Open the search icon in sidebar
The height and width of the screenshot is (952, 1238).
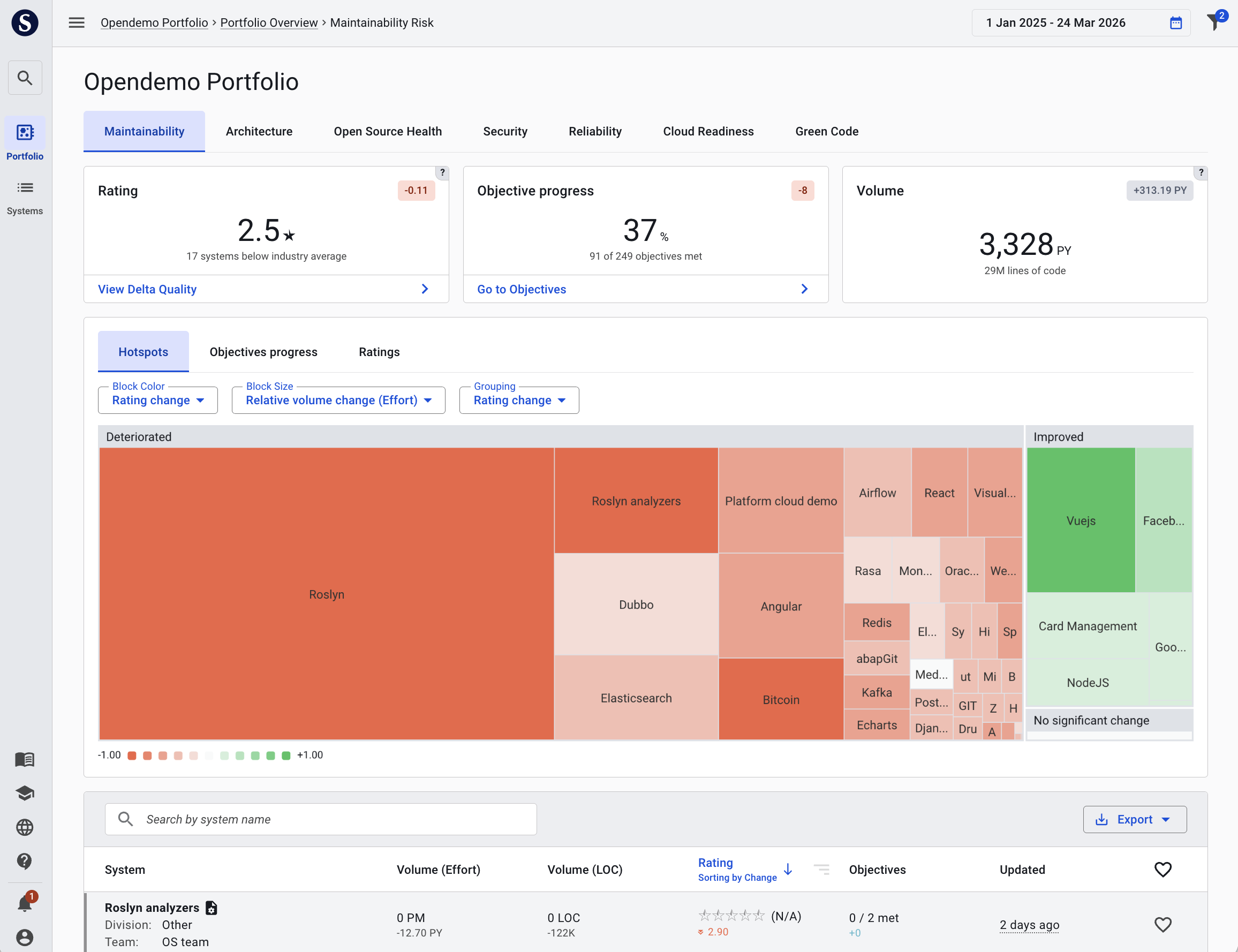(x=24, y=78)
